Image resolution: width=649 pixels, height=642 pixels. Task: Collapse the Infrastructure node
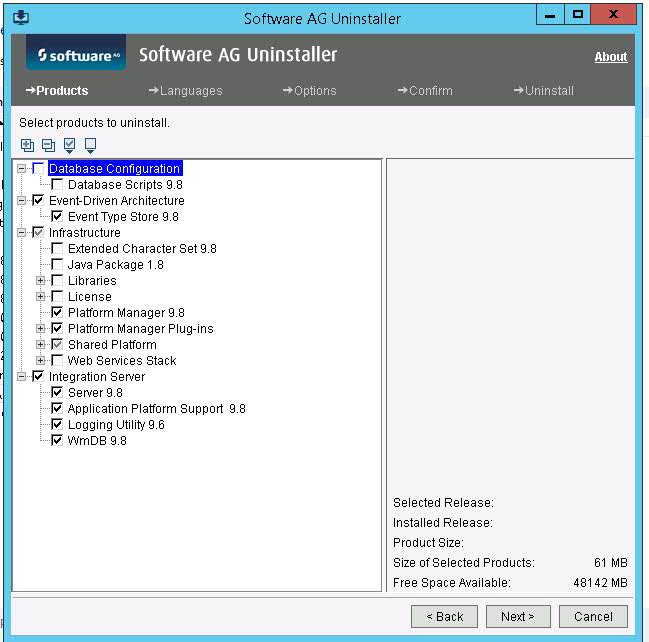click(22, 233)
